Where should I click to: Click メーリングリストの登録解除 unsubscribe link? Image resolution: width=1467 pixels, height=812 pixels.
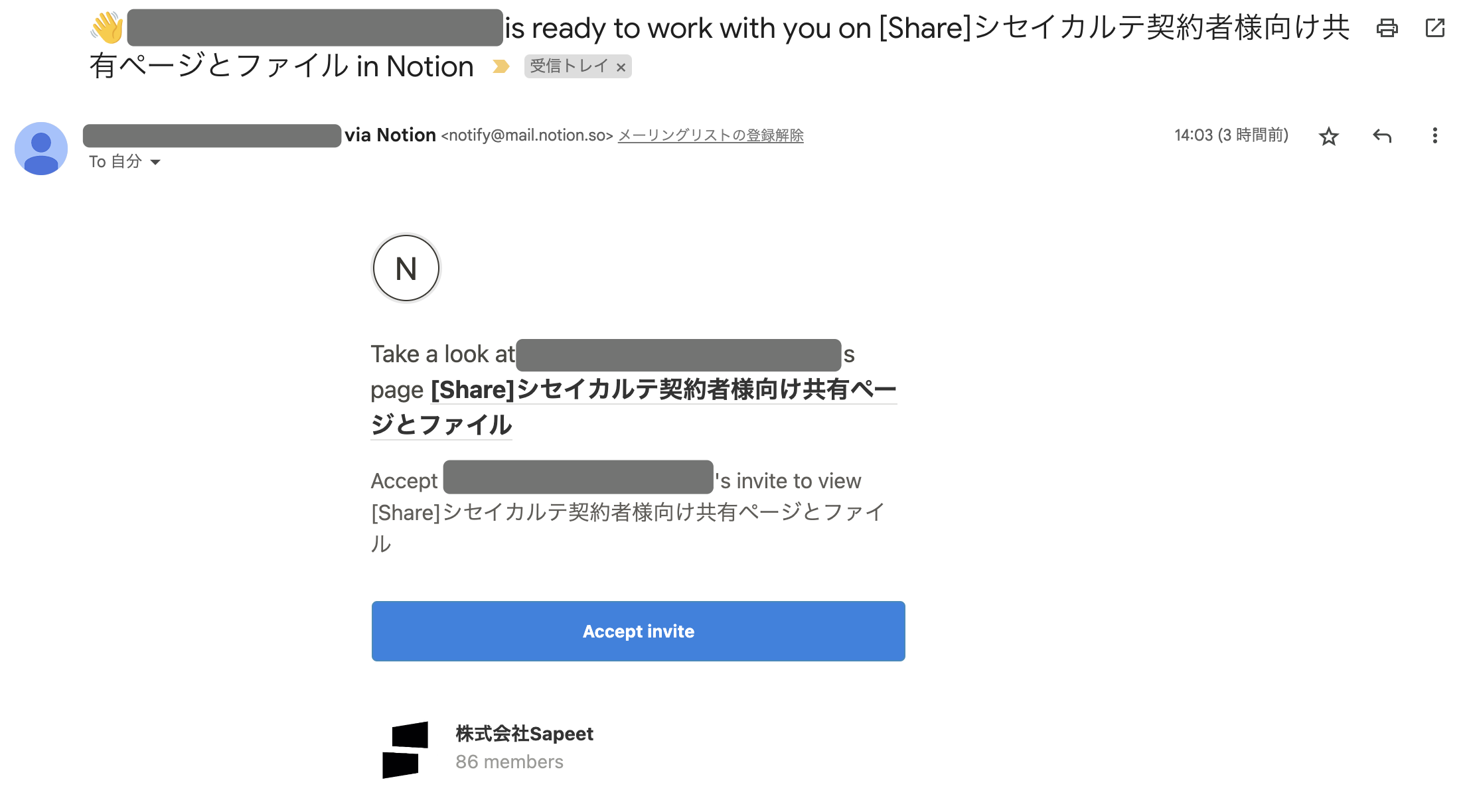point(710,135)
